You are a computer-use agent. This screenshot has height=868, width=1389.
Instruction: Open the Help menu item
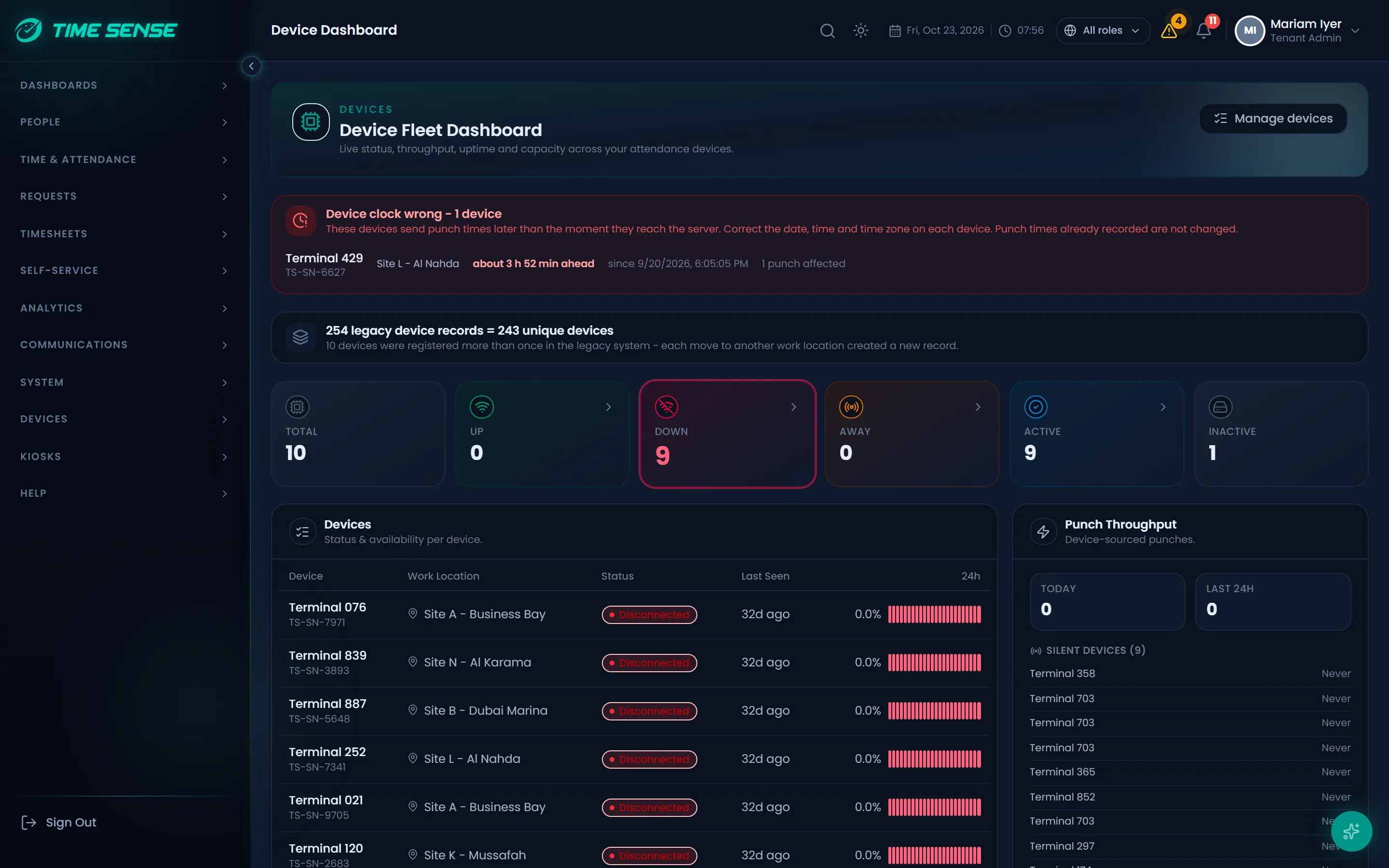click(124, 494)
